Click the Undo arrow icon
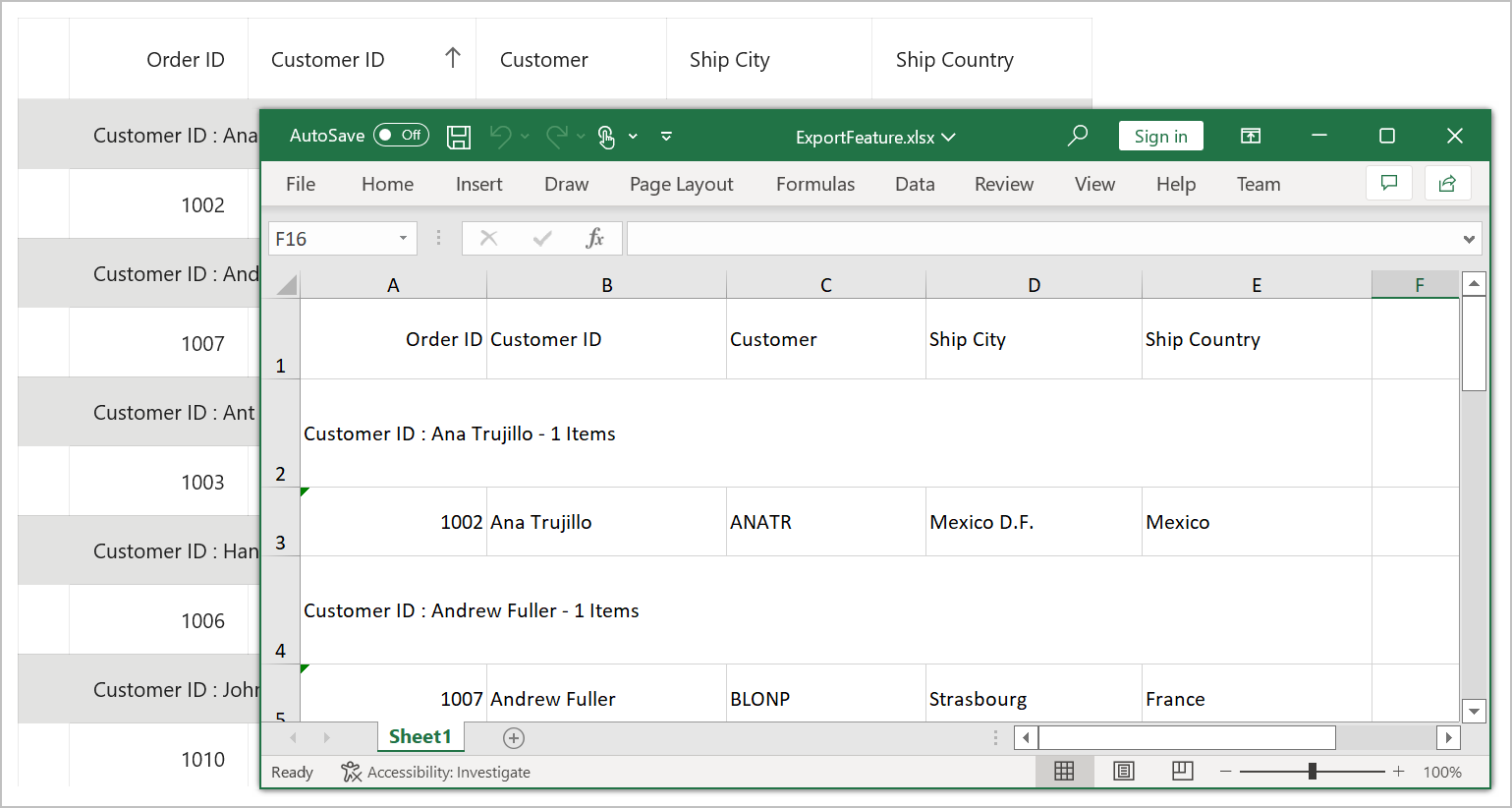Screen dimensions: 1512x808 (x=501, y=137)
